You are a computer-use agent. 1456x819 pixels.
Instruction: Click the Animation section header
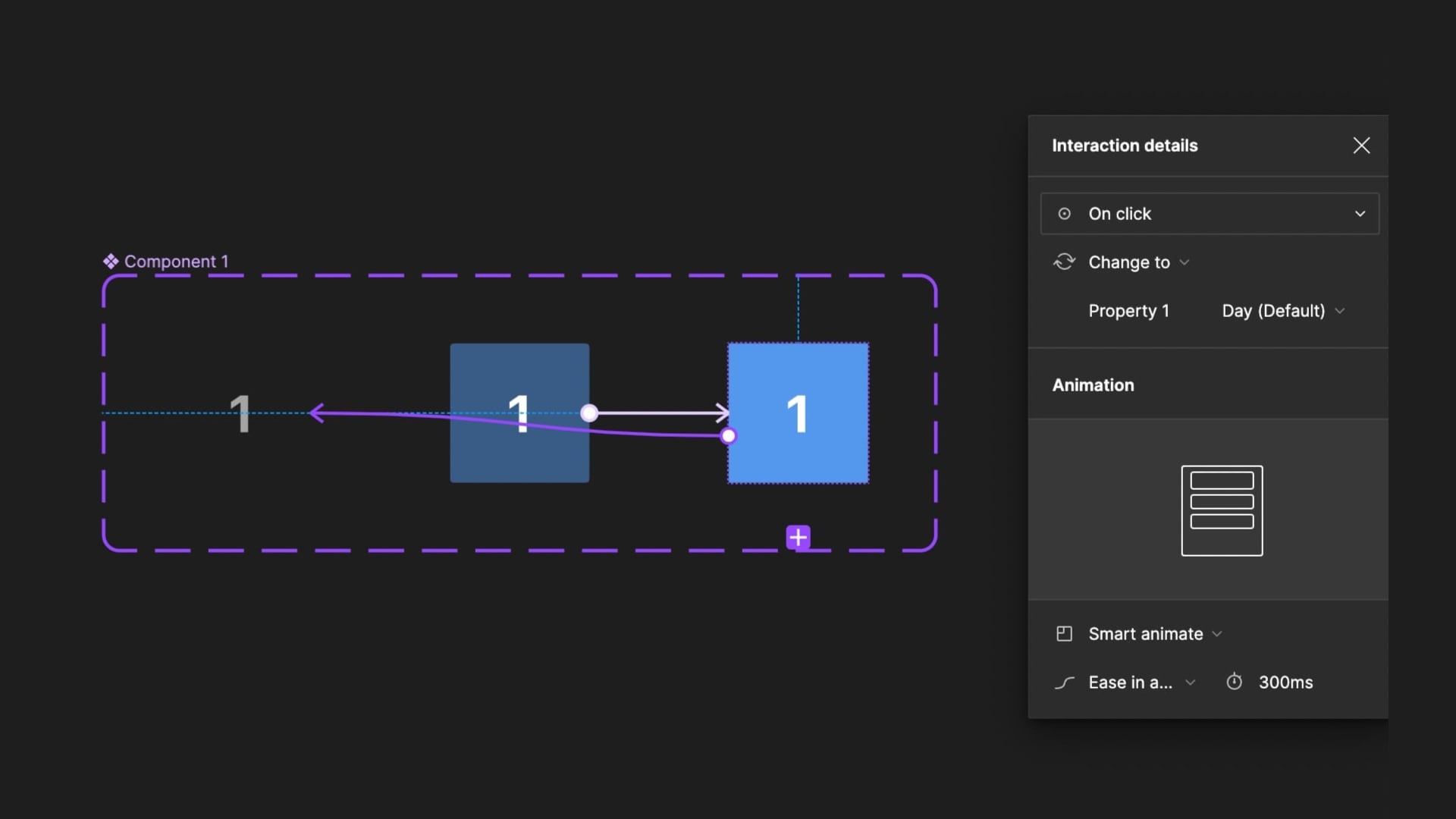pyautogui.click(x=1093, y=385)
